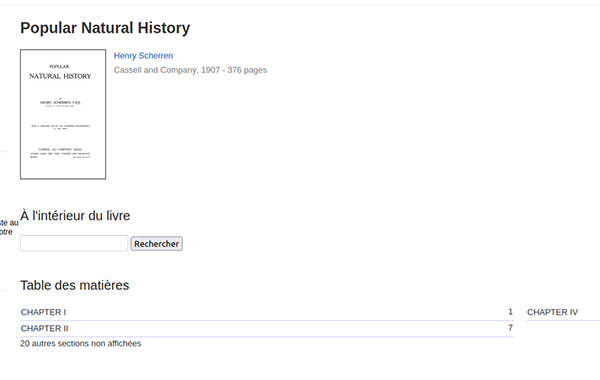Focus the search inside book text field
Image resolution: width=600 pixels, height=380 pixels.
pos(74,243)
